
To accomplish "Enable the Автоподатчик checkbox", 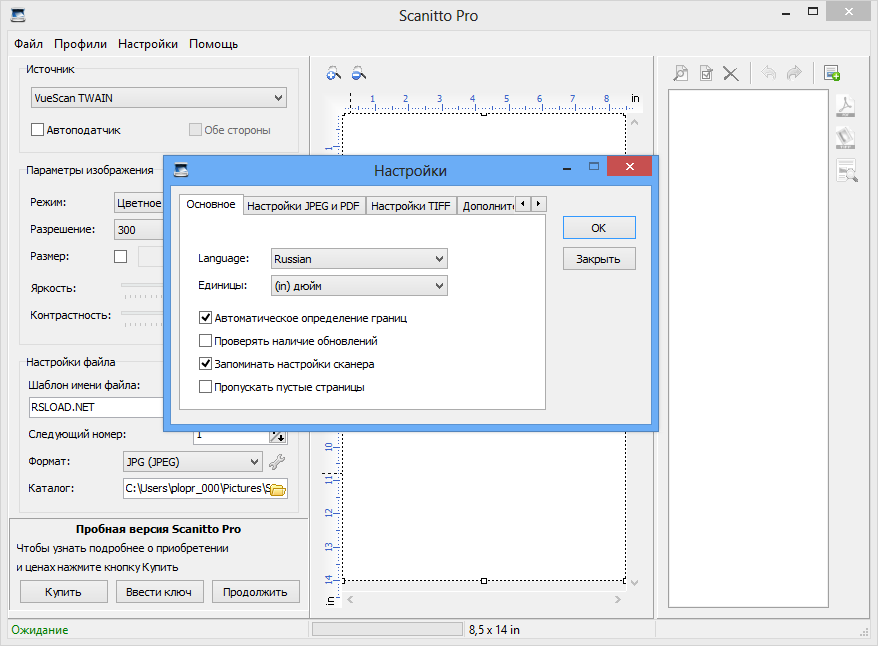I will point(37,129).
